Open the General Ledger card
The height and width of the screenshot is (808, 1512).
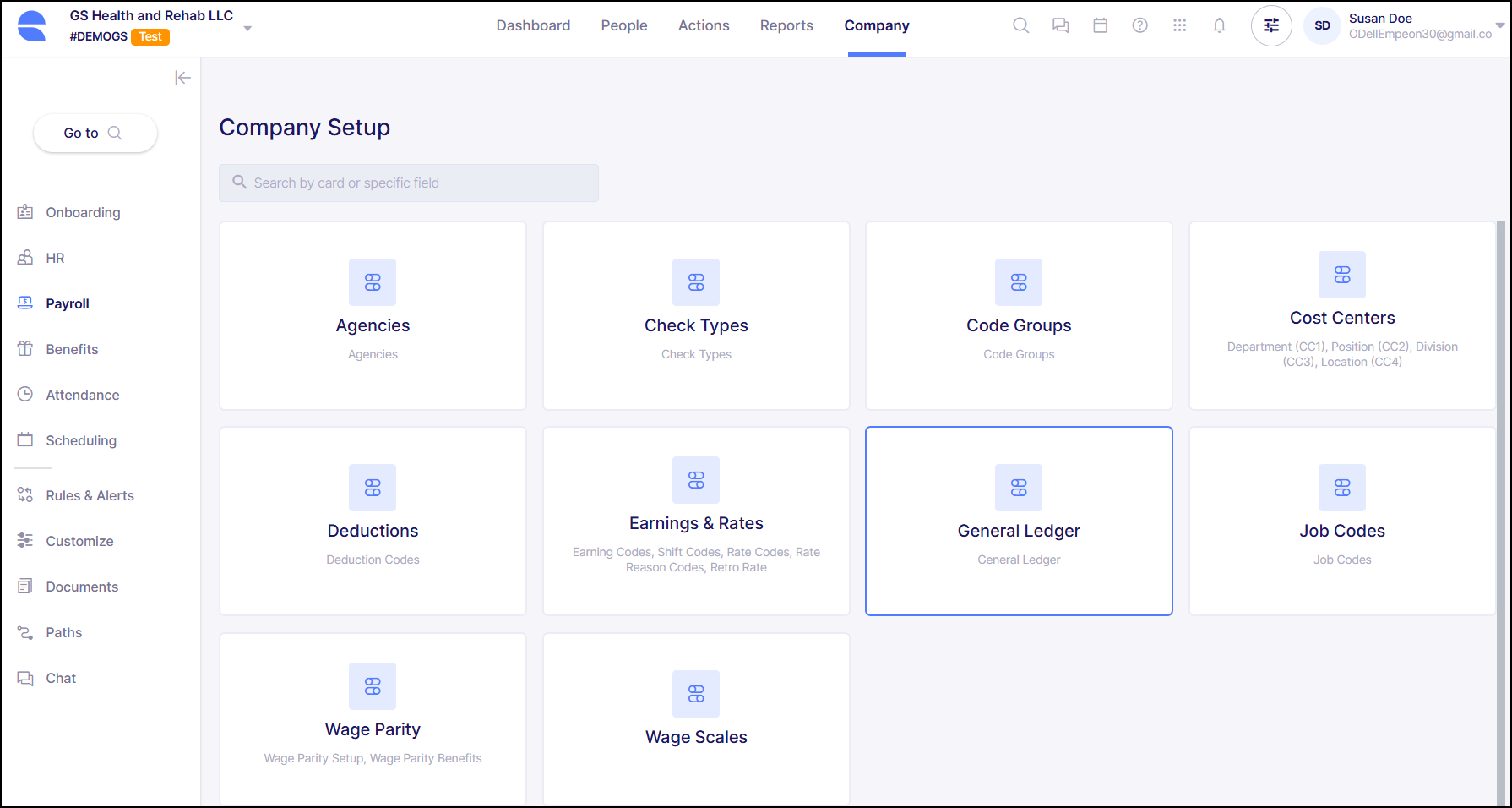pos(1018,521)
